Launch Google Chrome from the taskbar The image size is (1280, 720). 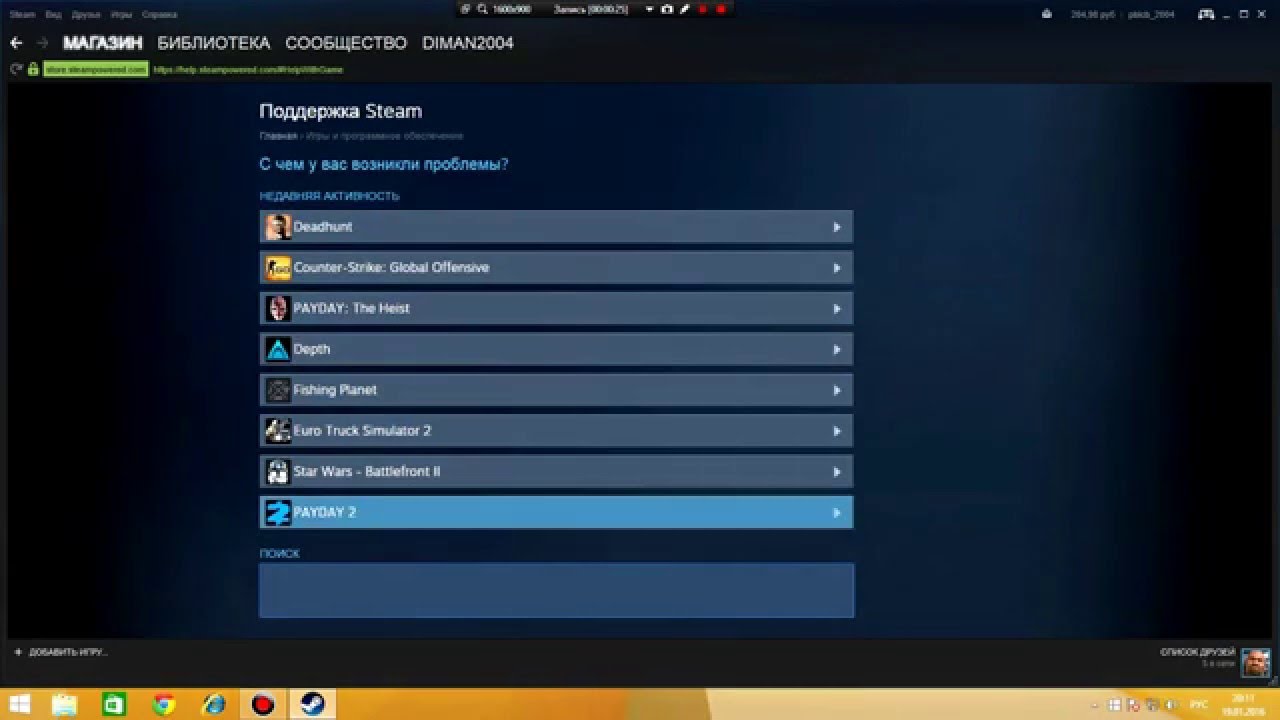click(x=164, y=704)
